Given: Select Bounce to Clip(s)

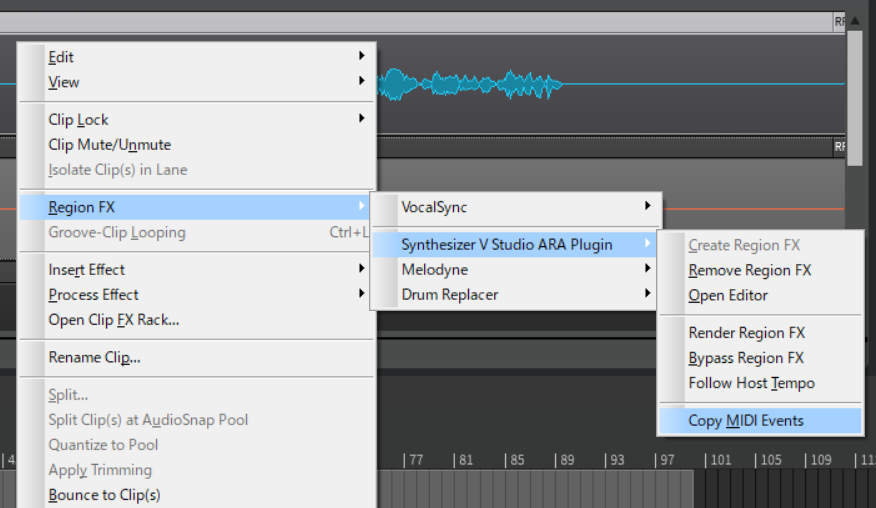Looking at the screenshot, I should (x=104, y=495).
